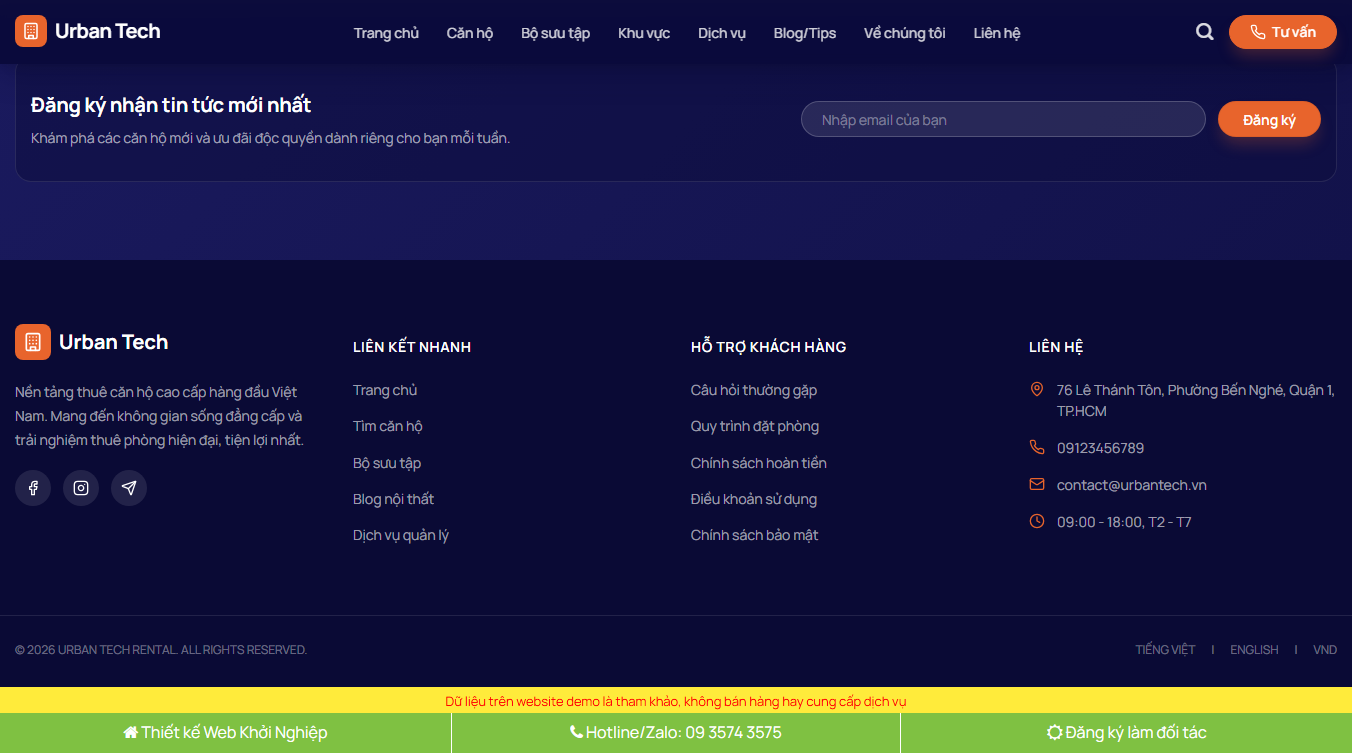This screenshot has height=753, width=1352.
Task: Open Blog/Tips in the top navigation
Action: 805,33
